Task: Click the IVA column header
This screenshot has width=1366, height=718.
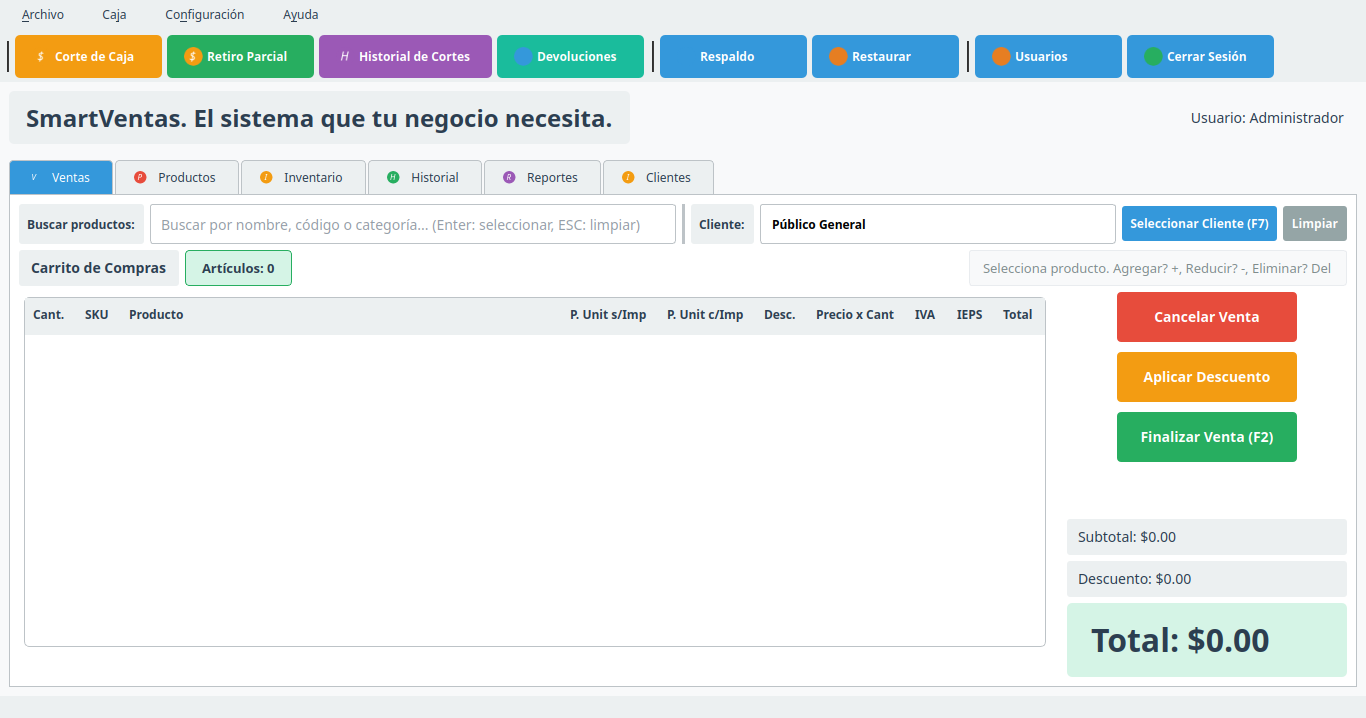Action: pyautogui.click(x=925, y=315)
